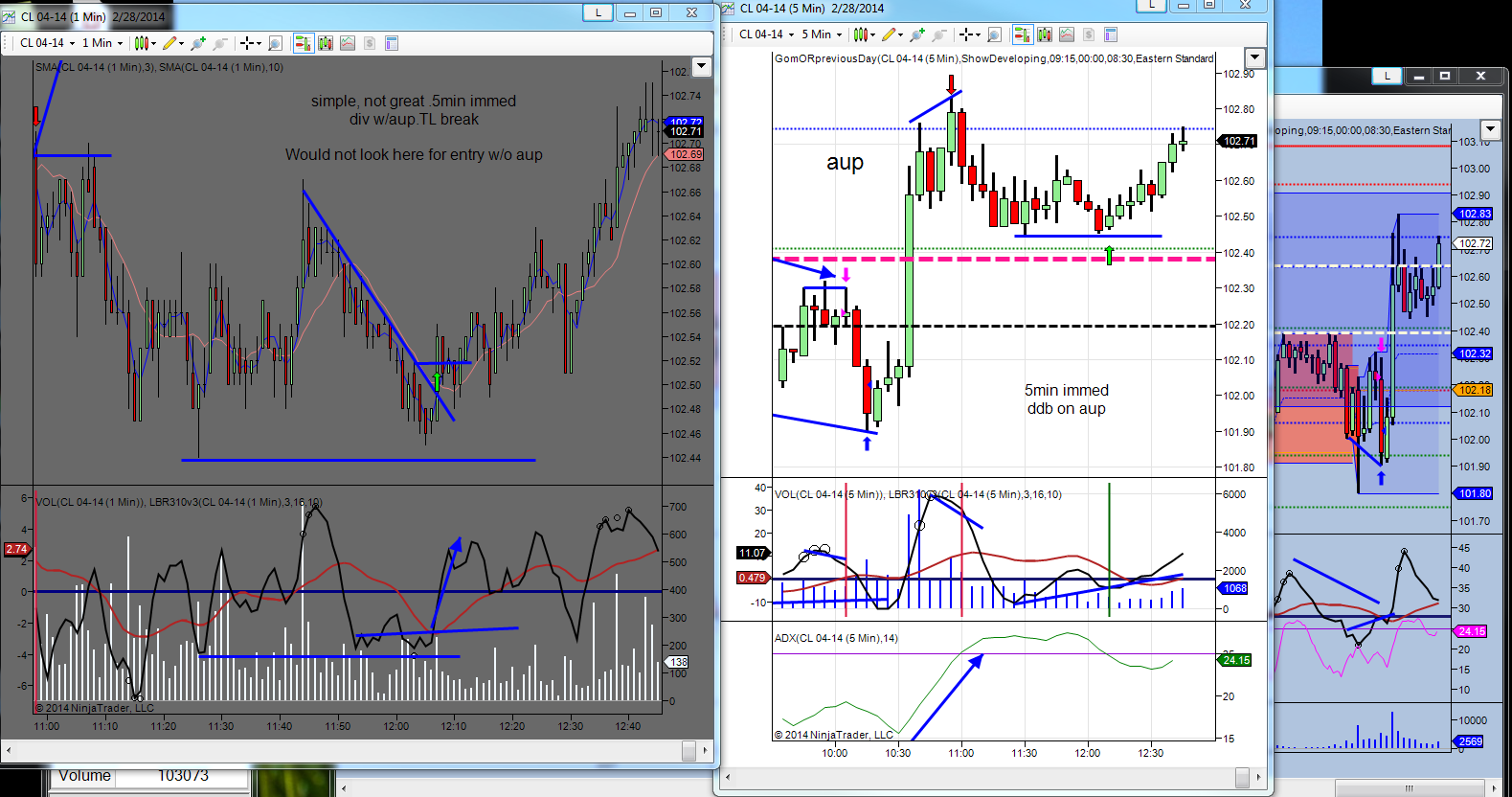
Task: Open price scale dropdown arrow in 5 Min chart
Action: [x=1254, y=57]
